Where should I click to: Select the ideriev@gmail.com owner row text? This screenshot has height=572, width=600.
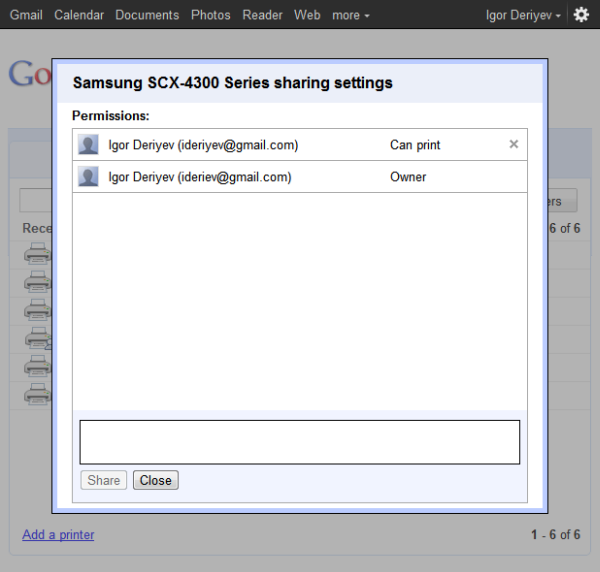200,177
